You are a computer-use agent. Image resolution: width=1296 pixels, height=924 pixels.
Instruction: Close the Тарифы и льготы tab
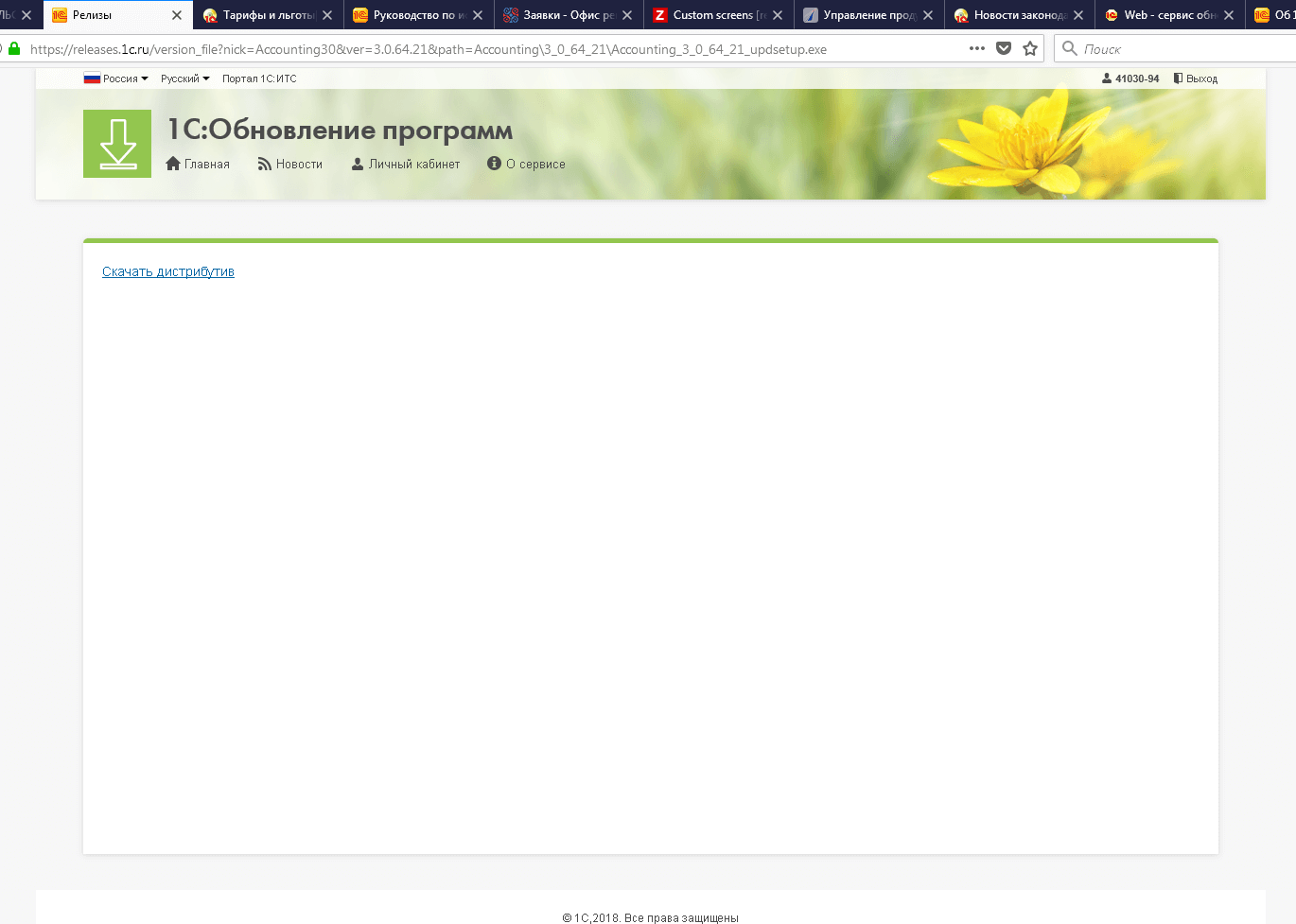[327, 15]
